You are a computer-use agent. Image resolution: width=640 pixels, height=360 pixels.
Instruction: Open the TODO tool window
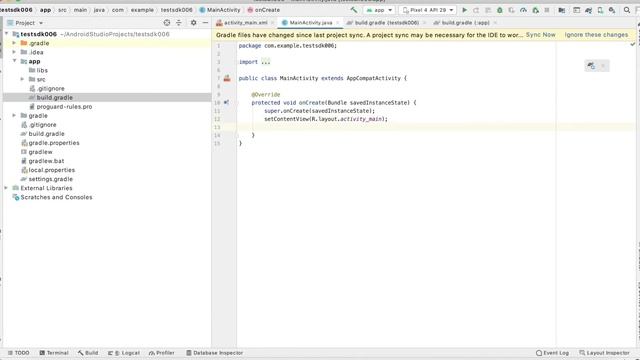tap(18, 353)
